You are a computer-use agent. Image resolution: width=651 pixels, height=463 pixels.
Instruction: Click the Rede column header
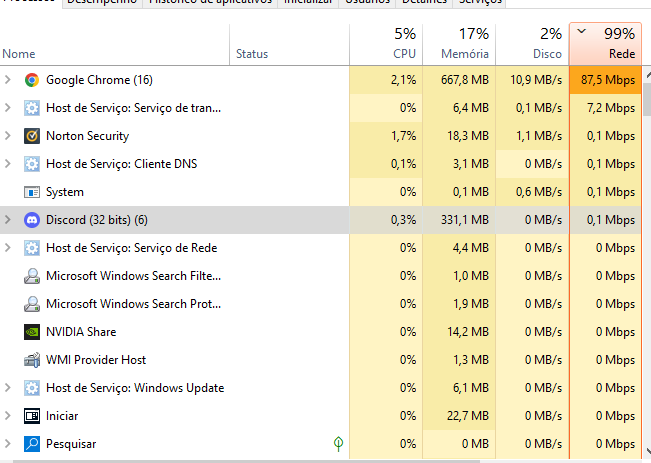pos(606,44)
